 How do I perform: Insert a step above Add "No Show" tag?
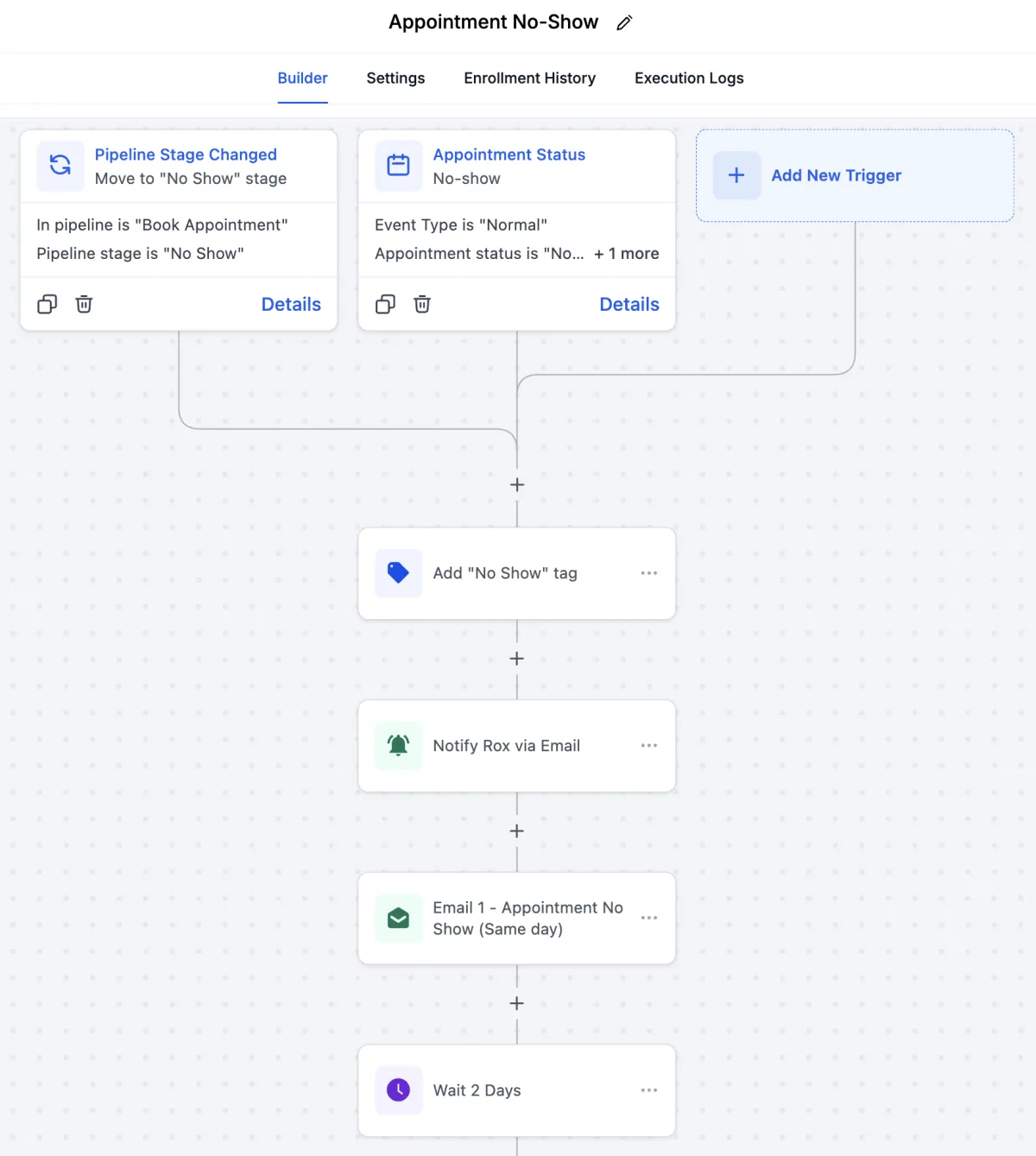click(x=517, y=485)
